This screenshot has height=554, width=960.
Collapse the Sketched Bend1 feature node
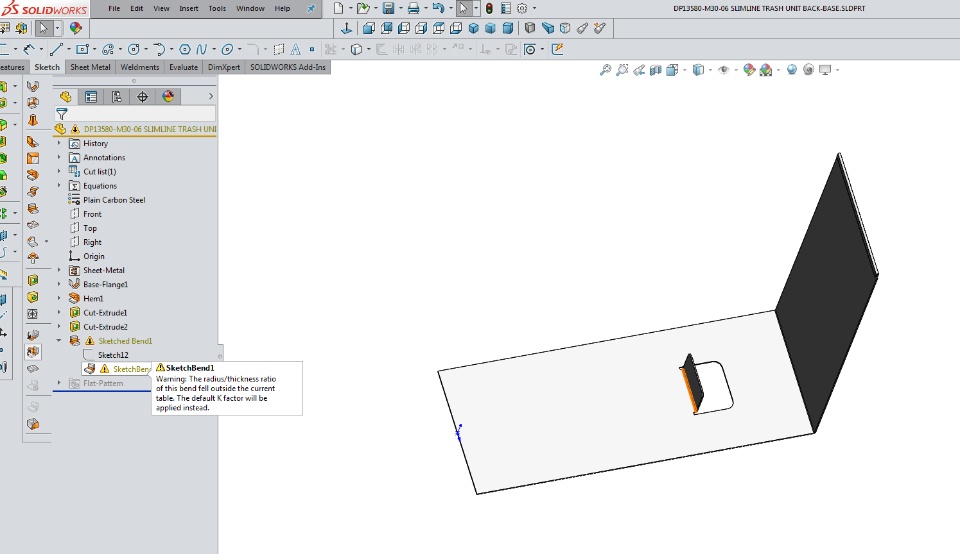[x=59, y=341]
